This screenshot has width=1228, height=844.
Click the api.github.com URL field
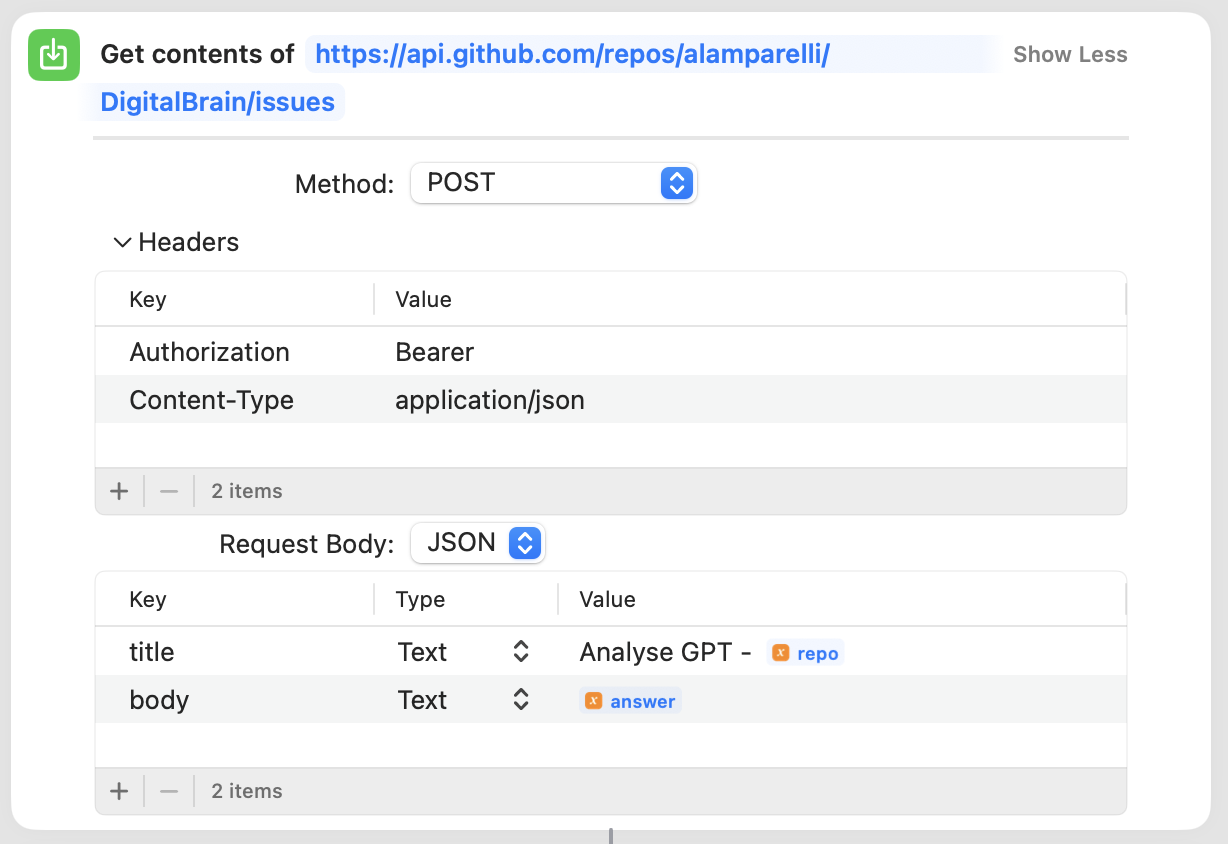(x=648, y=53)
